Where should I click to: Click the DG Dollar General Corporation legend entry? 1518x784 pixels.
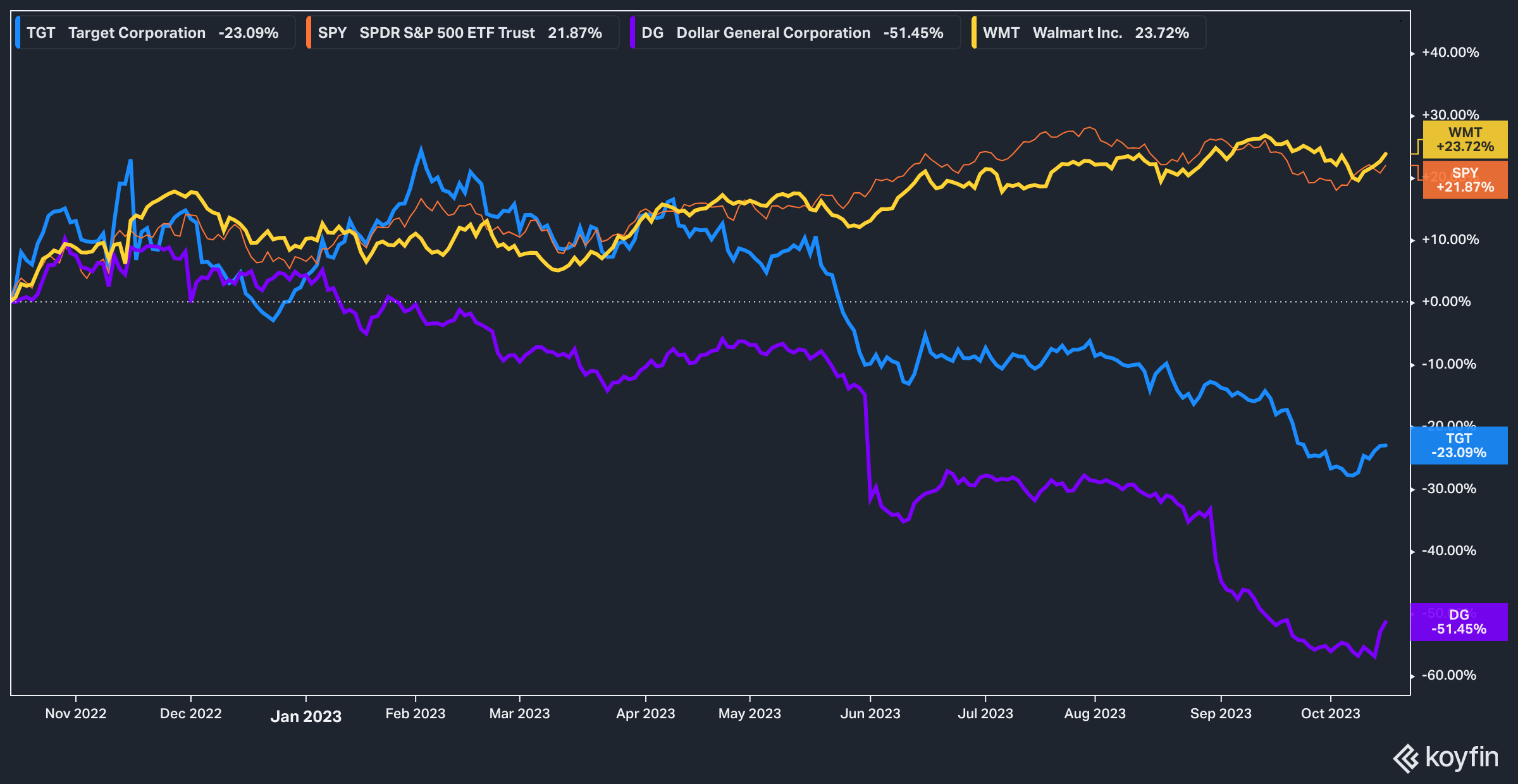795,33
